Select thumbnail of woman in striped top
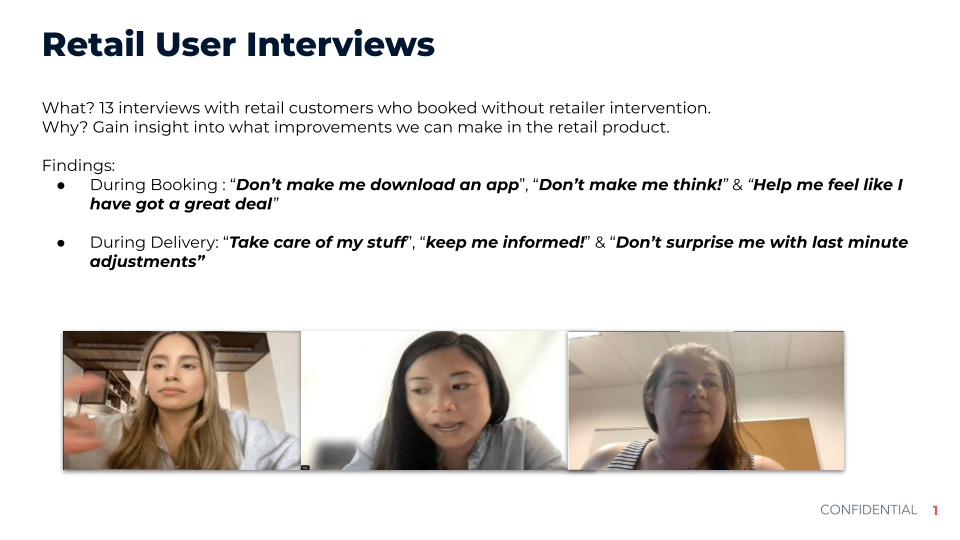The image size is (960, 540). click(706, 400)
